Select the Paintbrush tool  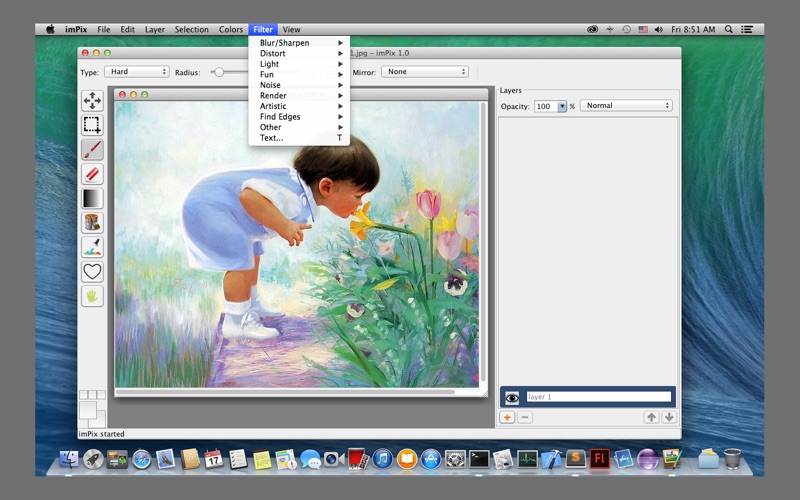click(92, 149)
